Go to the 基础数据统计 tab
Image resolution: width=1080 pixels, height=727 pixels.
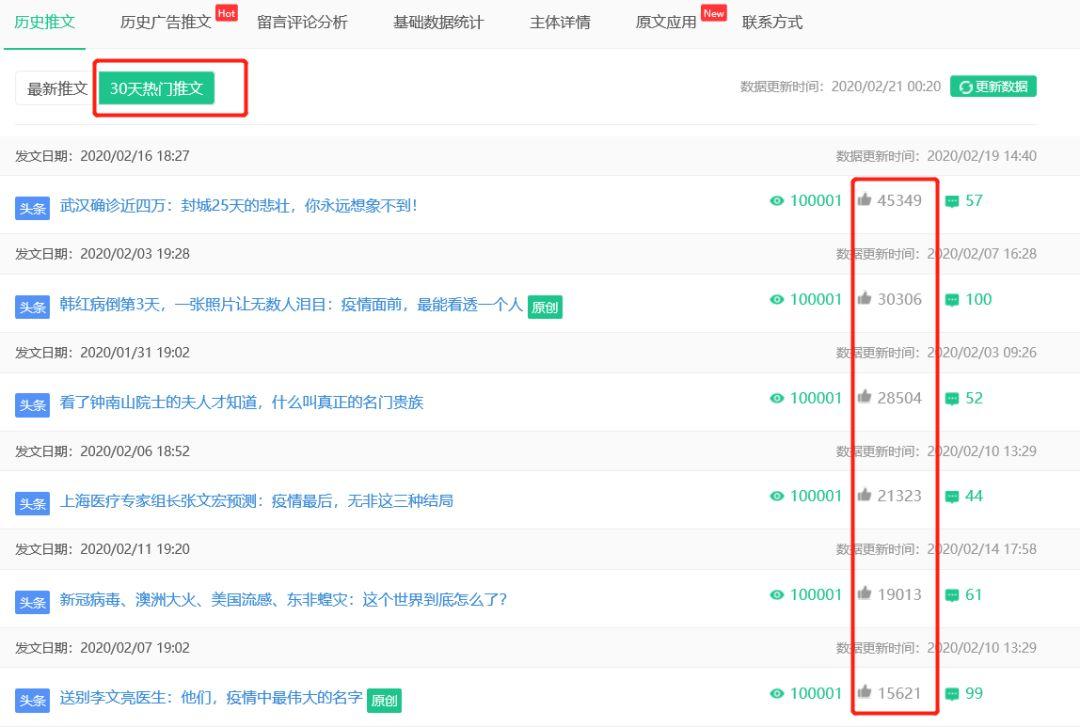tap(438, 22)
